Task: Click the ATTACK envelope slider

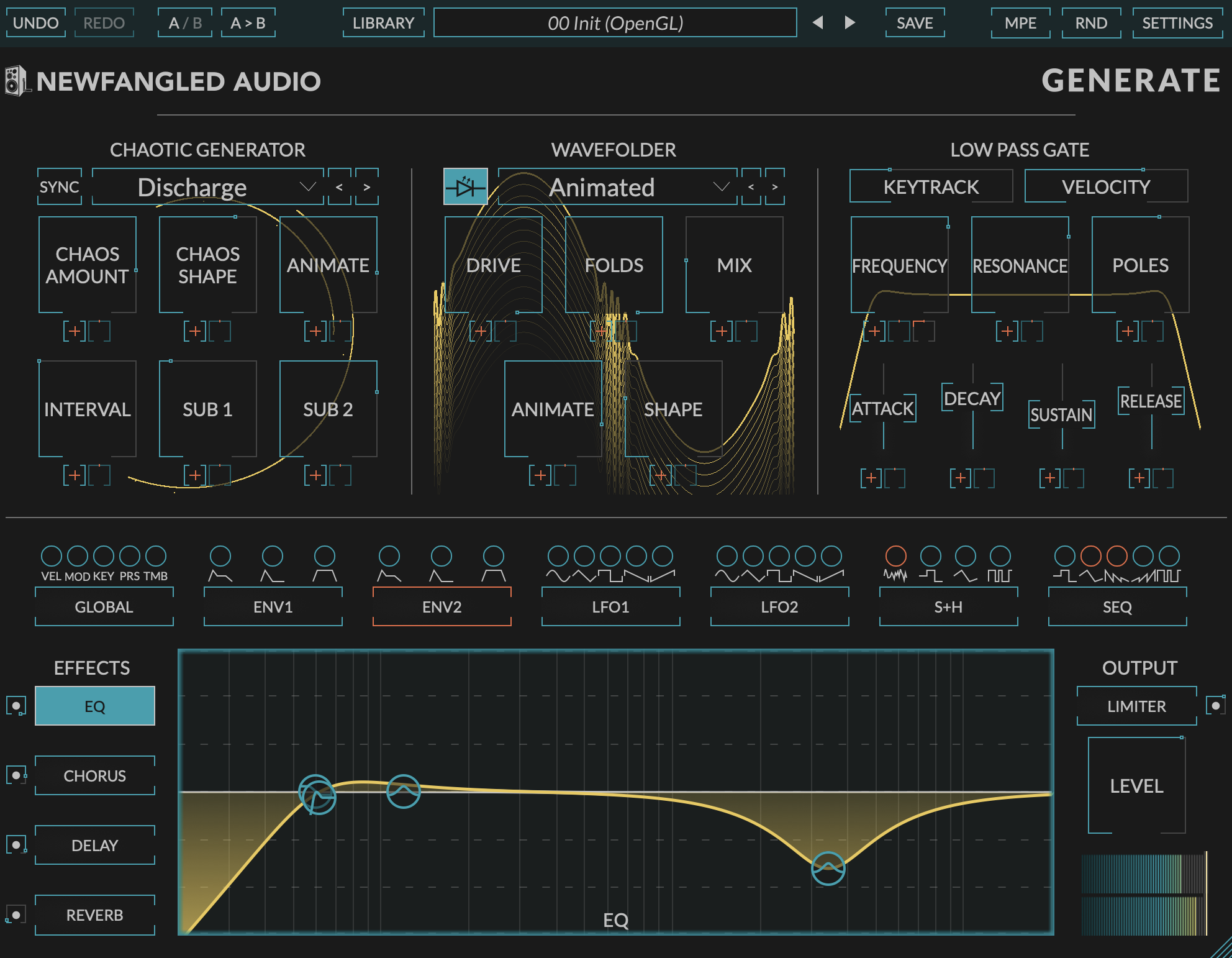Action: point(883,408)
